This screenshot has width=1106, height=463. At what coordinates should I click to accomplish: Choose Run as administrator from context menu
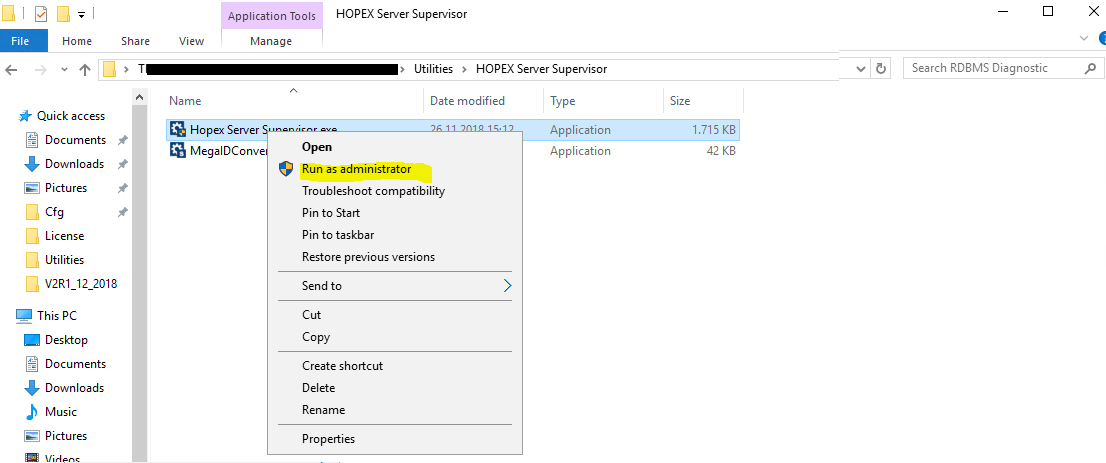click(x=356, y=169)
